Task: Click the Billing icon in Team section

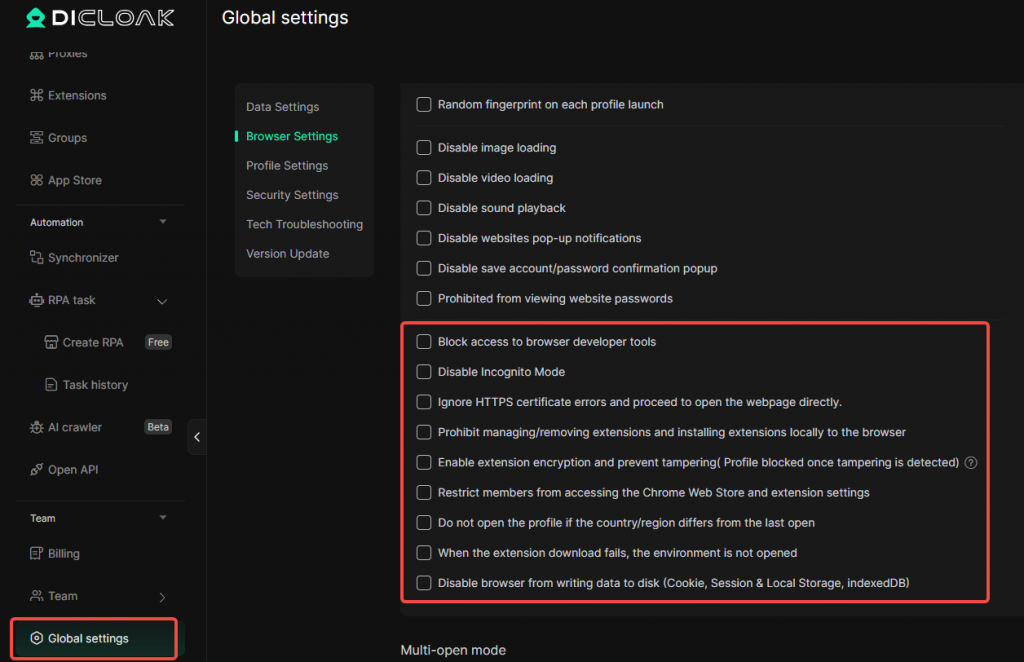Action: pos(37,554)
